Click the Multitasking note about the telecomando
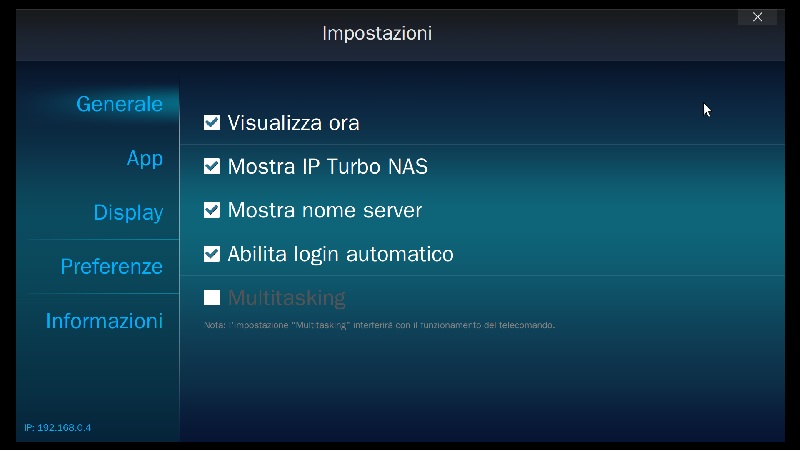The image size is (800, 451). [379, 325]
